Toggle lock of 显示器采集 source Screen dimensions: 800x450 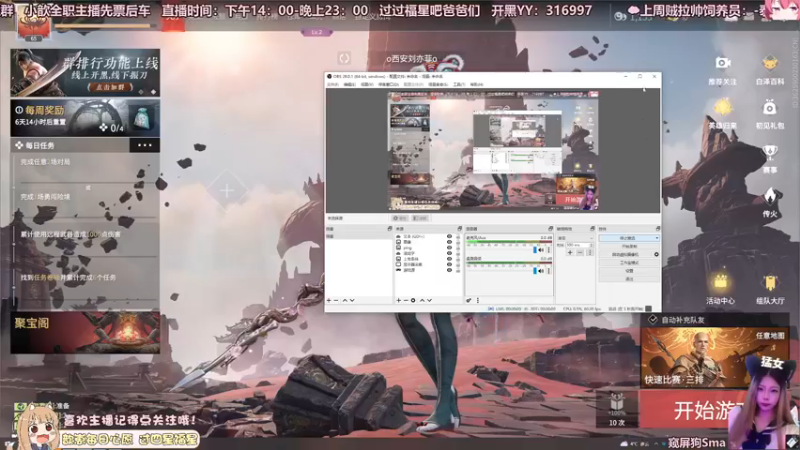pyautogui.click(x=458, y=265)
